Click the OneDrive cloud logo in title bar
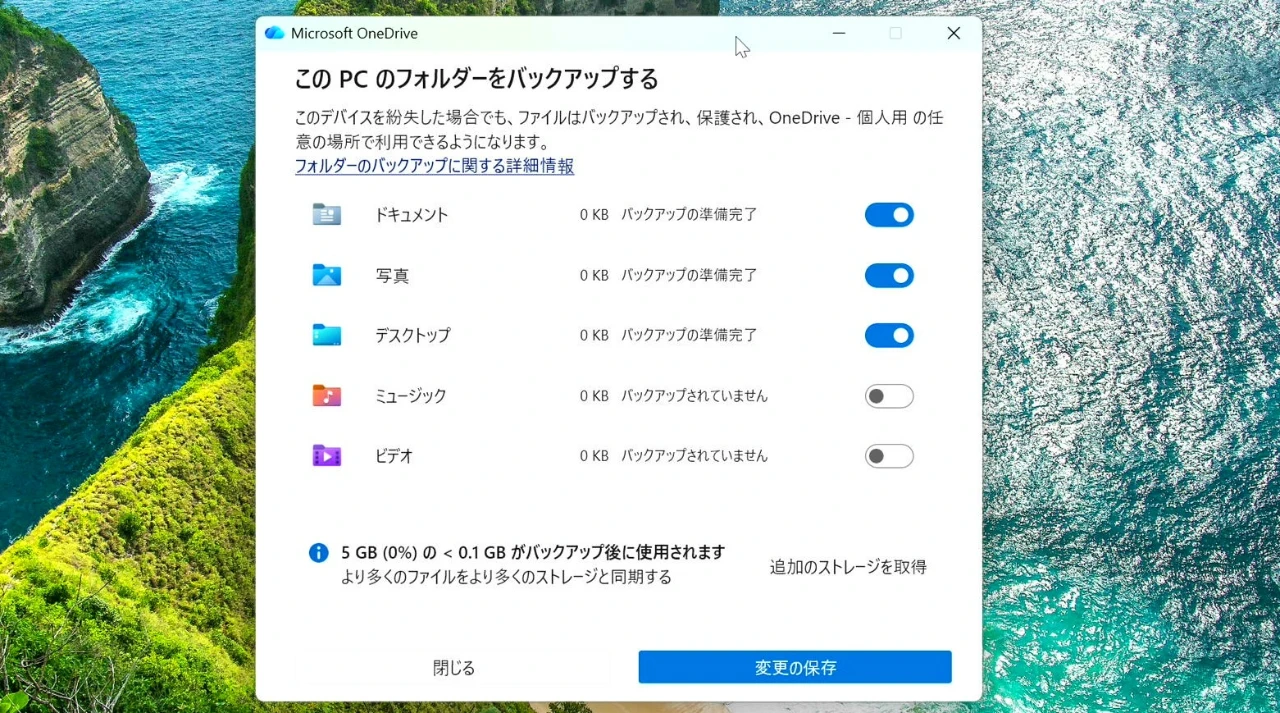Image resolution: width=1280 pixels, height=713 pixels. point(274,33)
